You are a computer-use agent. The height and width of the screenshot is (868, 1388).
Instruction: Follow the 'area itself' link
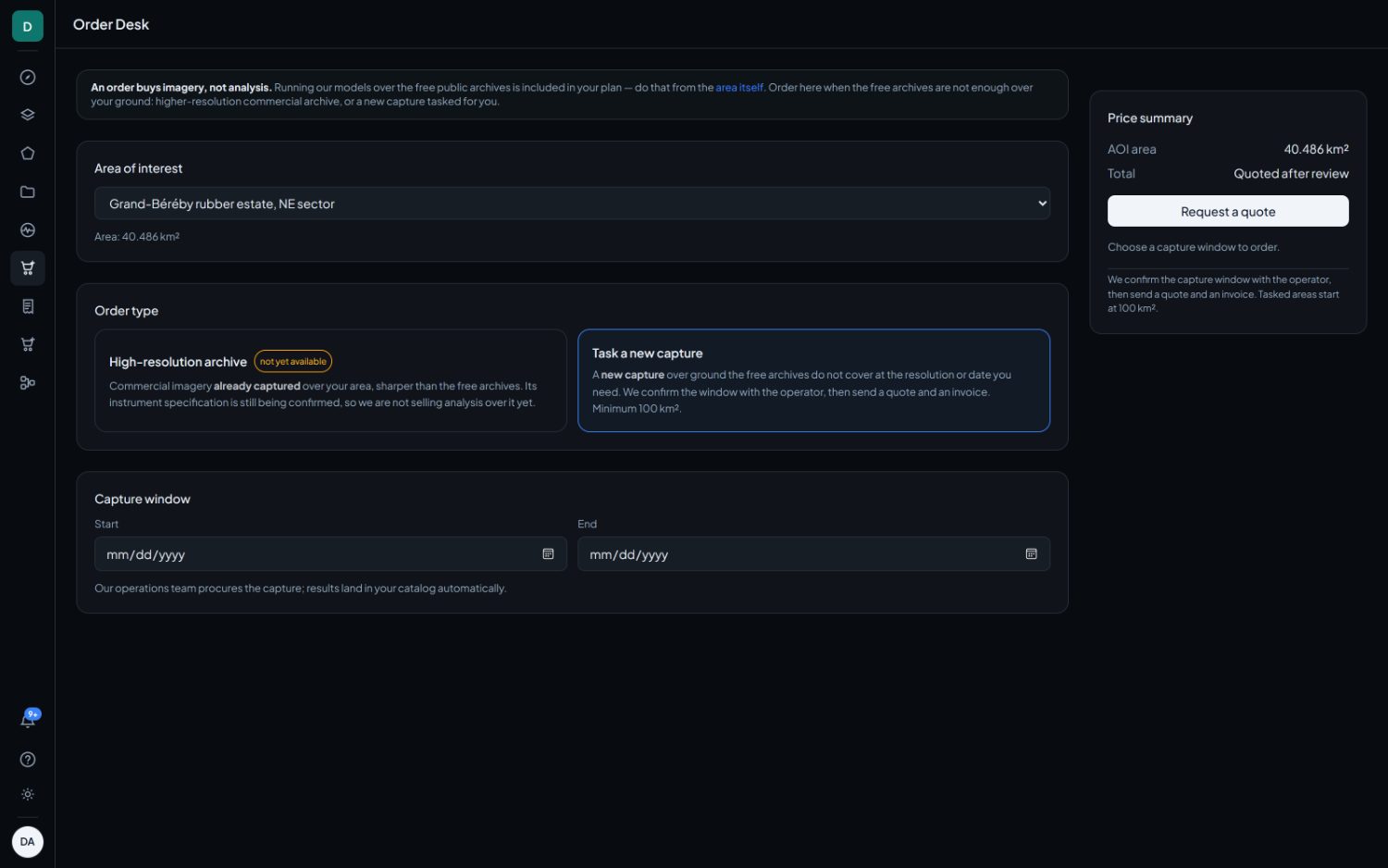[739, 88]
